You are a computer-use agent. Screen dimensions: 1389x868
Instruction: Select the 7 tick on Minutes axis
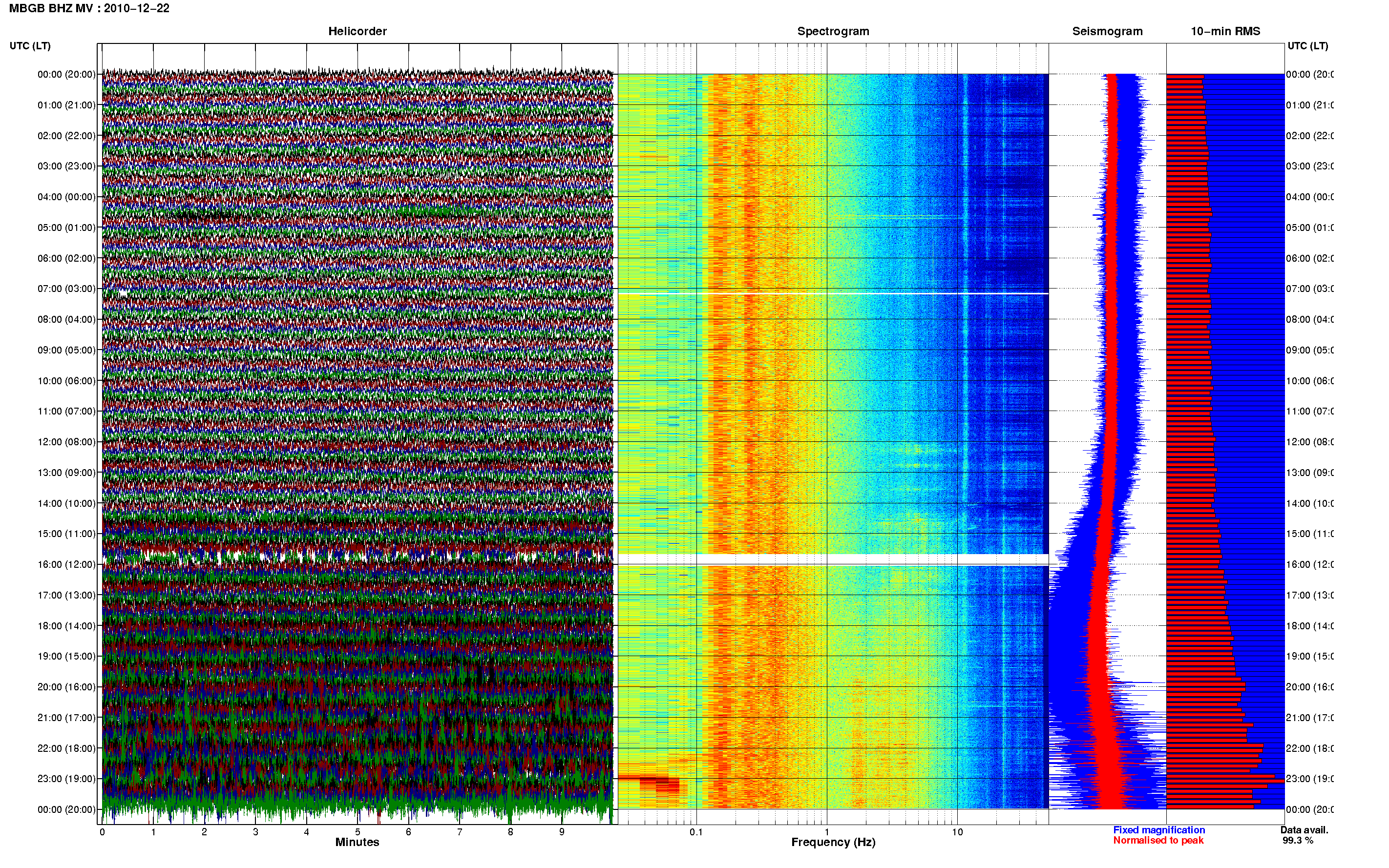(x=460, y=832)
